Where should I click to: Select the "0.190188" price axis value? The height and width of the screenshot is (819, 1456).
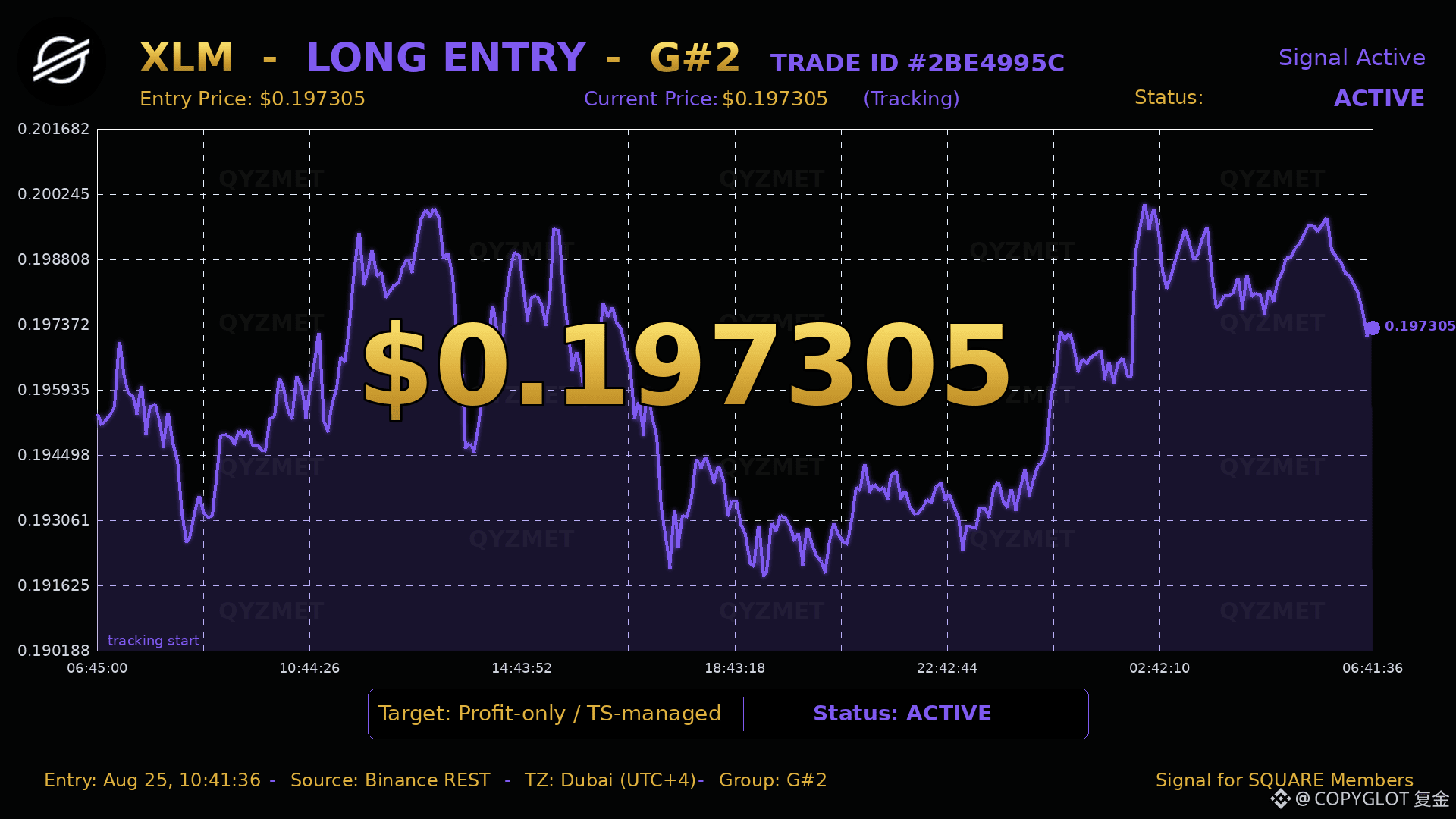coord(54,651)
